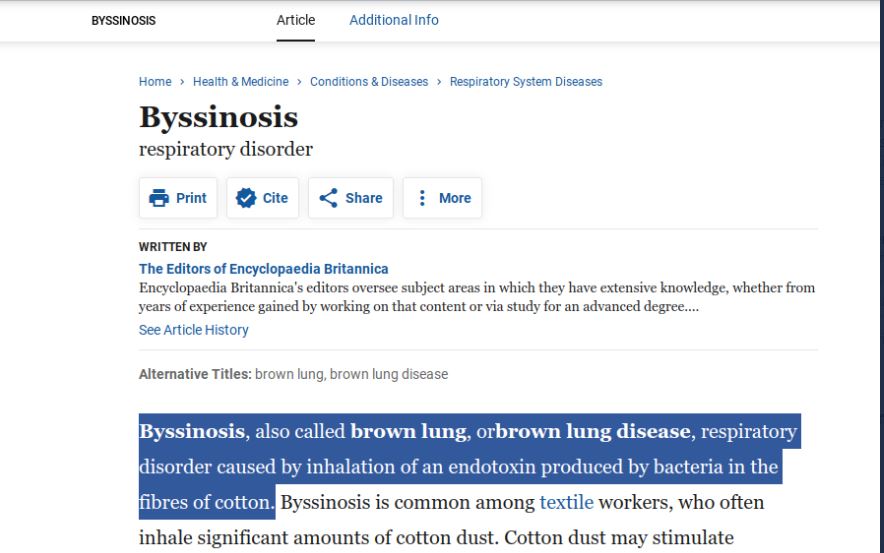
Task: Open Respiratory System Diseases breadcrumb
Action: (x=526, y=82)
